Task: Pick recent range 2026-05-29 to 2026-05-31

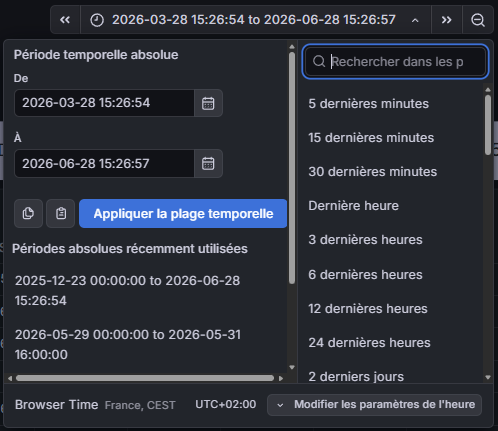Action: (128, 345)
